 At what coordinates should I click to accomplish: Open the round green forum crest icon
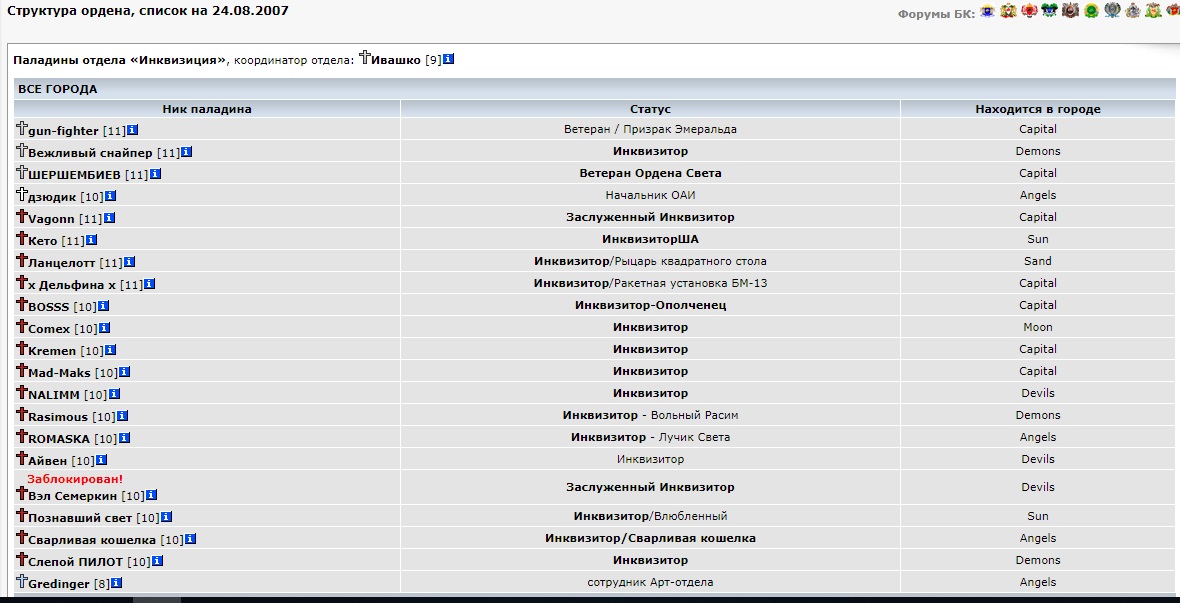coord(1091,11)
